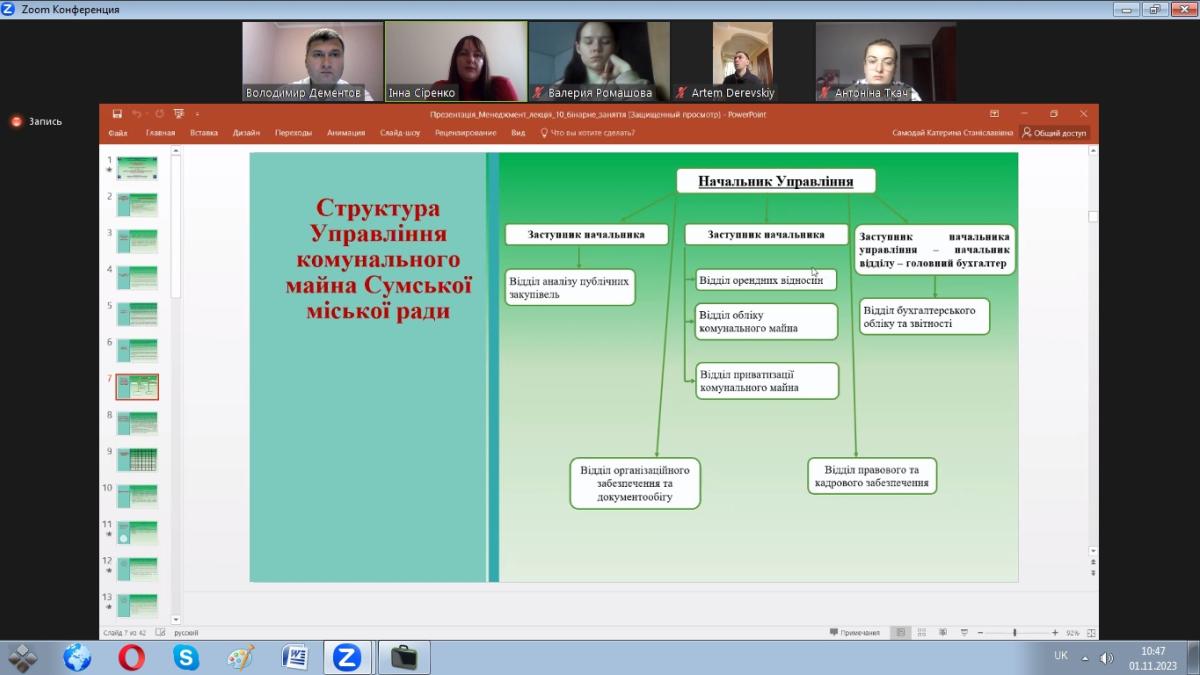Select slide 12 thumbnail
Viewport: 1200px width, 675px height.
pyautogui.click(x=137, y=568)
